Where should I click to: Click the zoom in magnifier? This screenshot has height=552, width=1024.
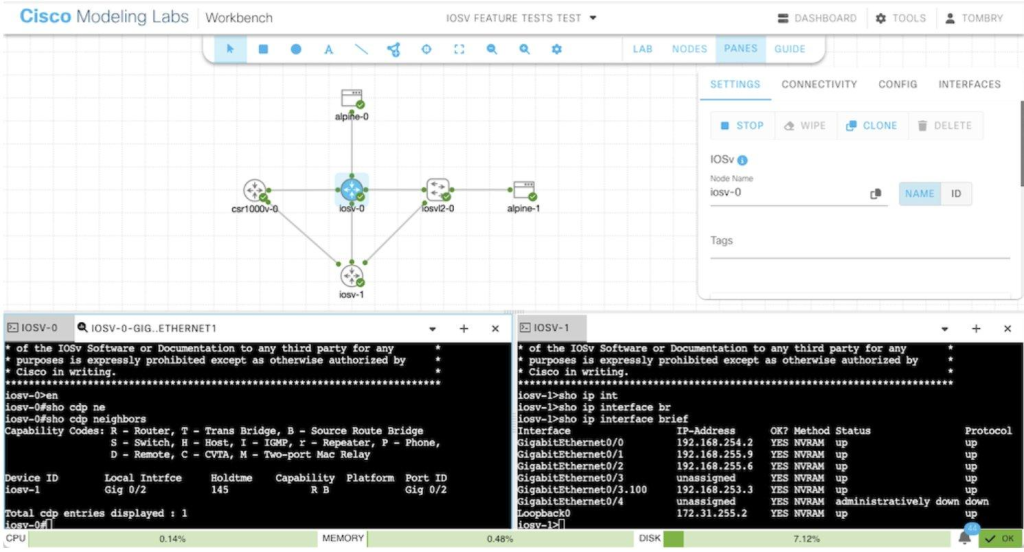(x=524, y=49)
